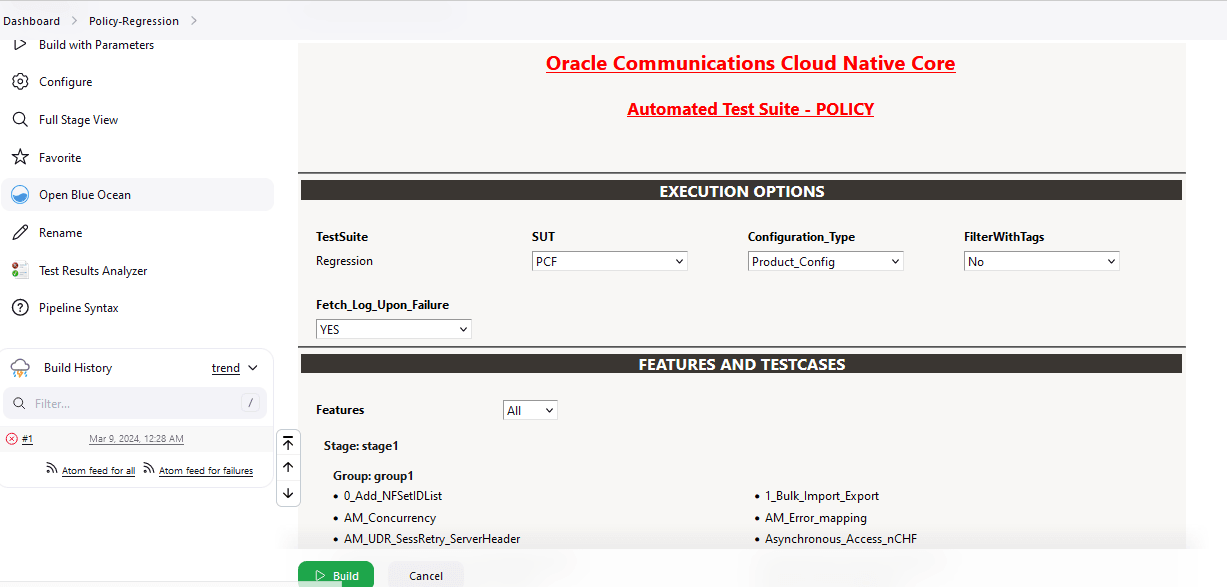1227x587 pixels.
Task: Open the Mar 9, 2024, 12:28 AM build link
Action: pyautogui.click(x=136, y=439)
